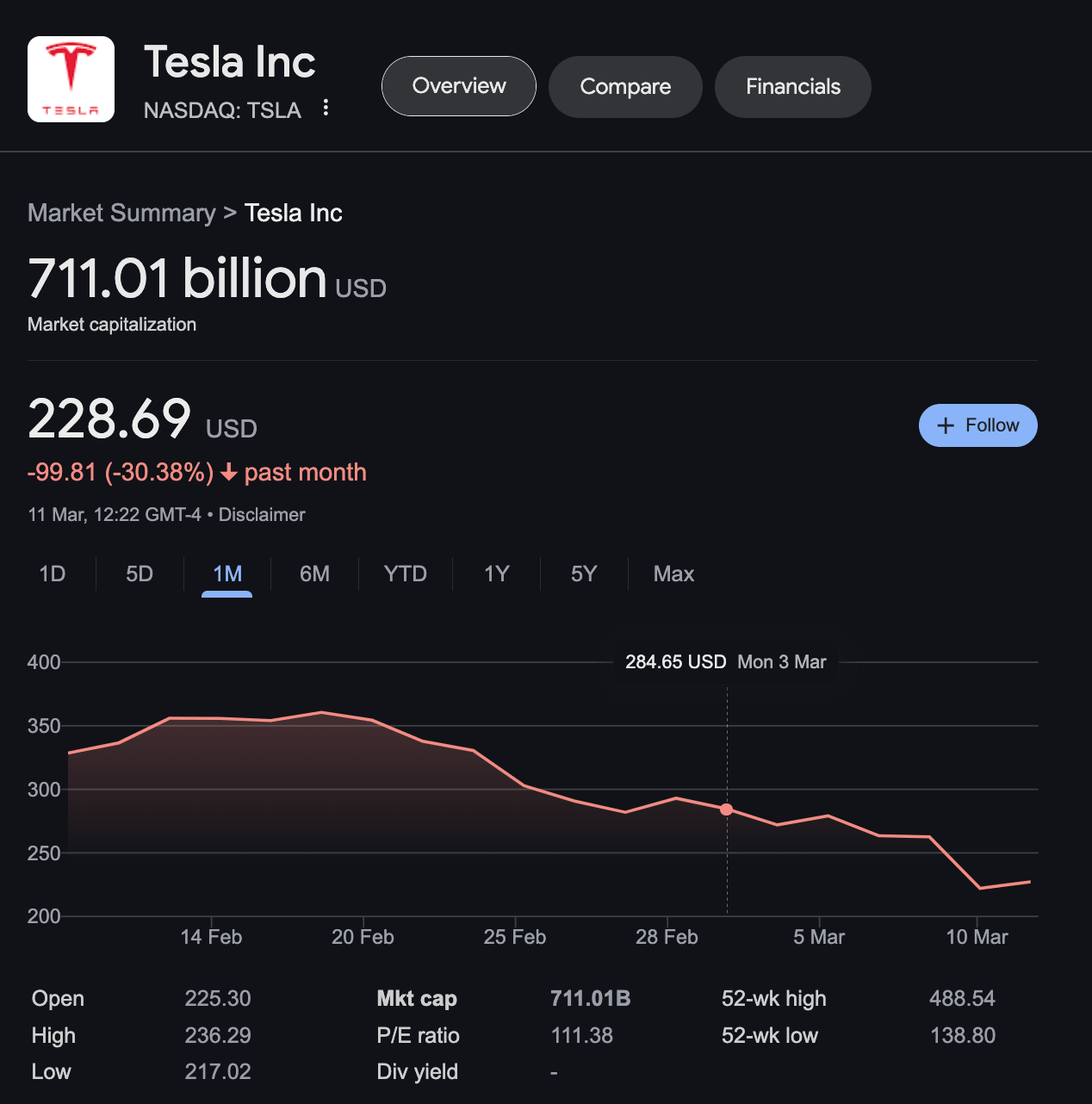Click the Tesla logo icon

tap(71, 78)
